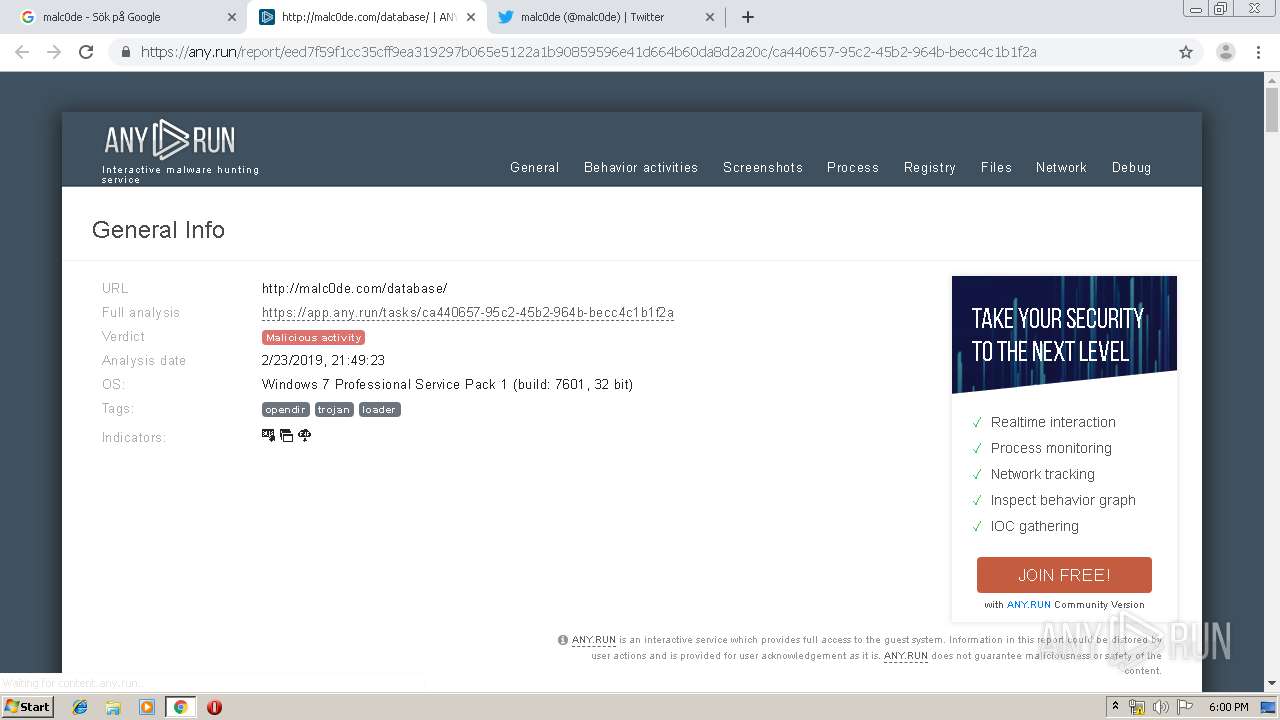Image resolution: width=1280 pixels, height=720 pixels.
Task: Click the first ANY.RUN link in the disclaimer
Action: coord(594,640)
